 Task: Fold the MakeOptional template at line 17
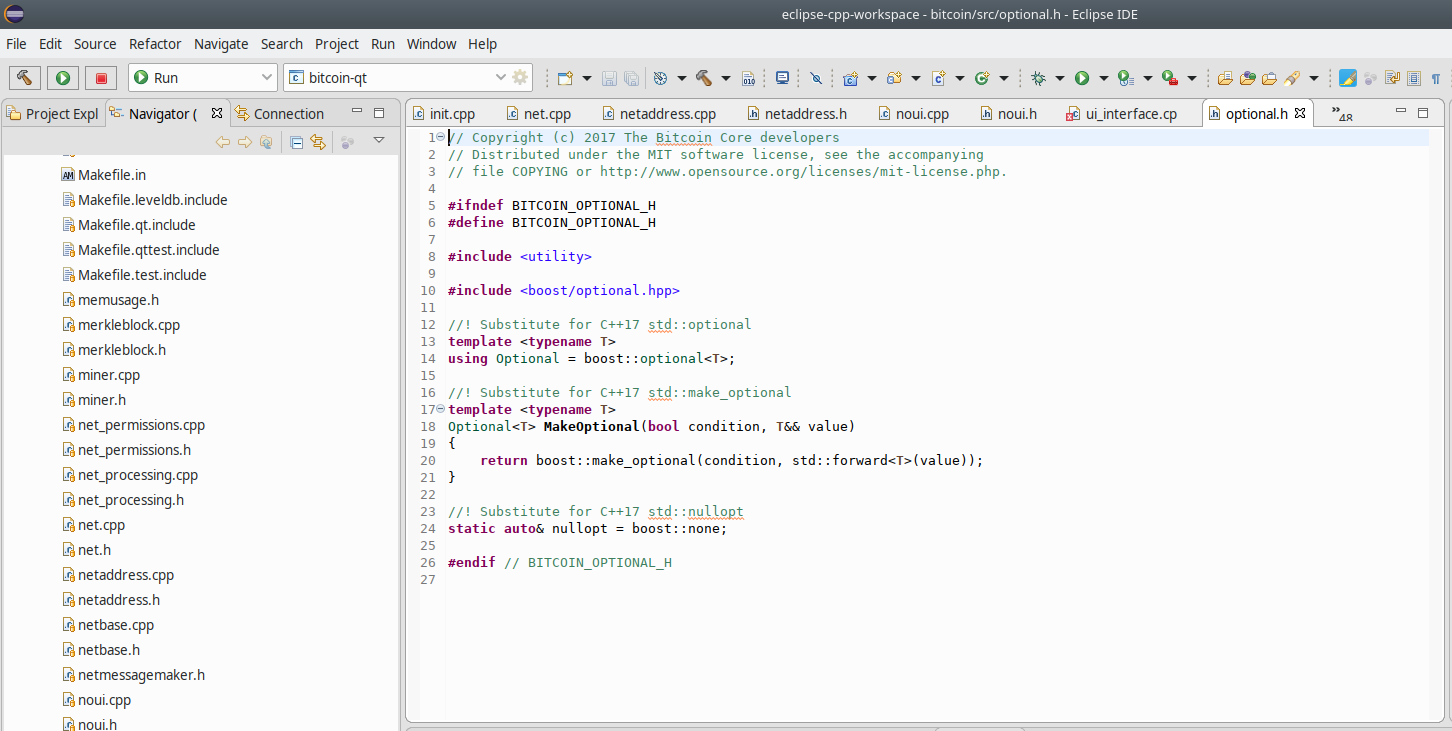441,409
